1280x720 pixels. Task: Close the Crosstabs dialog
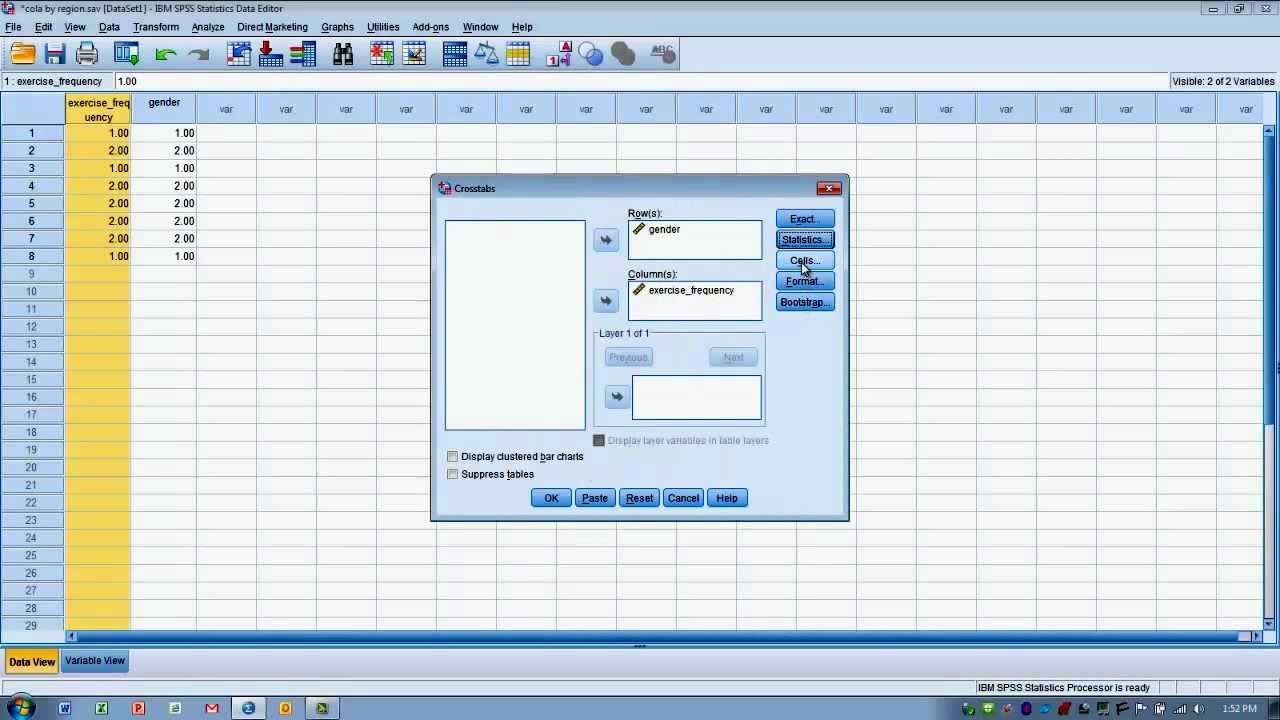coord(829,188)
